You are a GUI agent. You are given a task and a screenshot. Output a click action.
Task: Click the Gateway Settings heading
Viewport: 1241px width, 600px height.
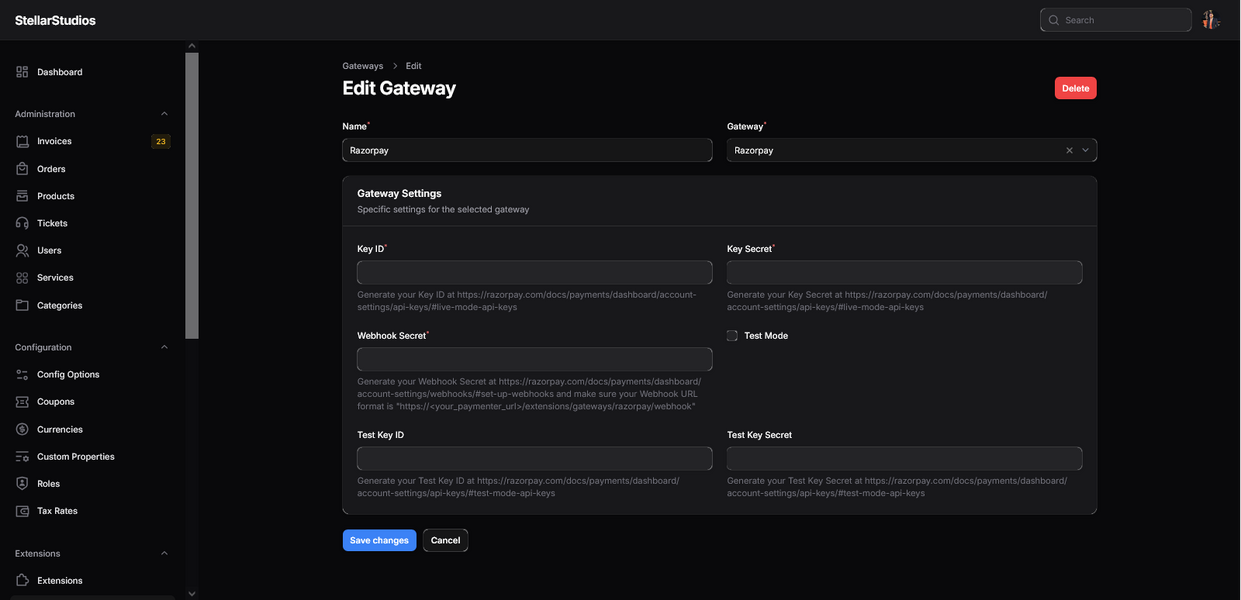[399, 193]
